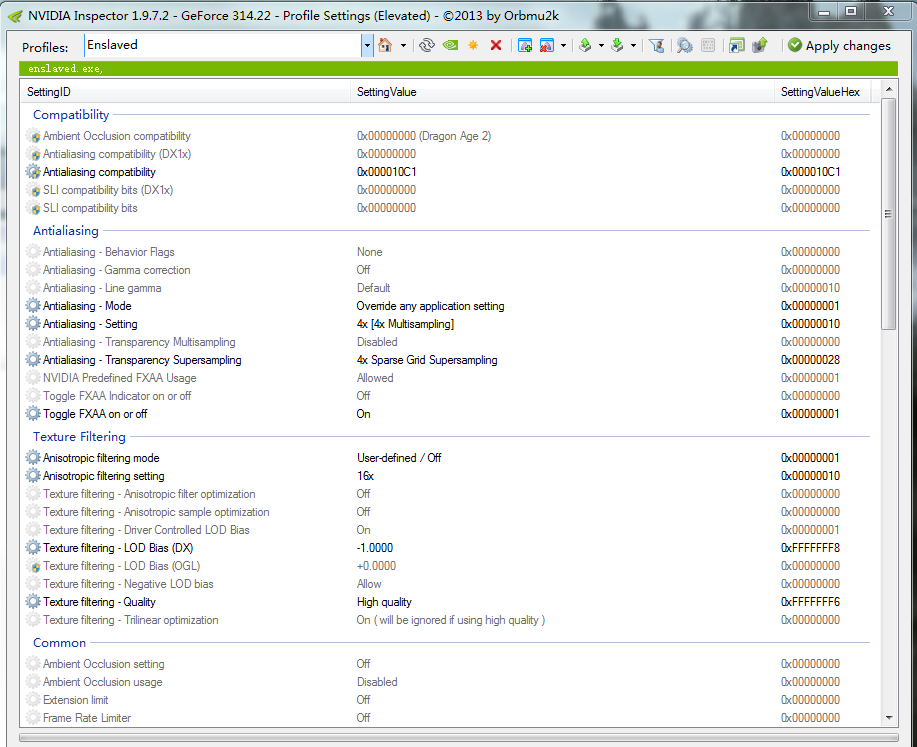Open the export profiles dropdown arrow
Screen dimensions: 917x747
point(601,46)
